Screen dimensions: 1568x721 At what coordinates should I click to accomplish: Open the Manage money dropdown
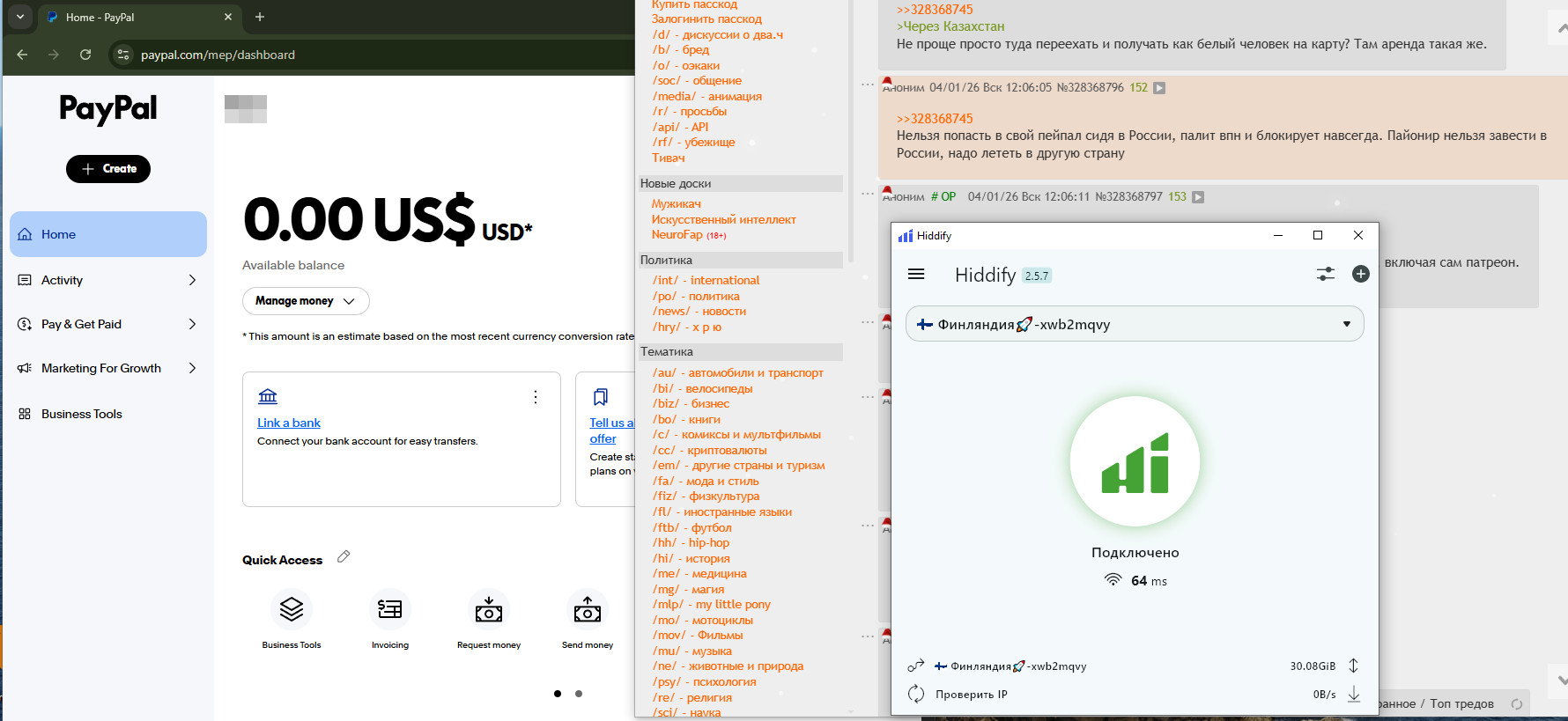click(306, 301)
